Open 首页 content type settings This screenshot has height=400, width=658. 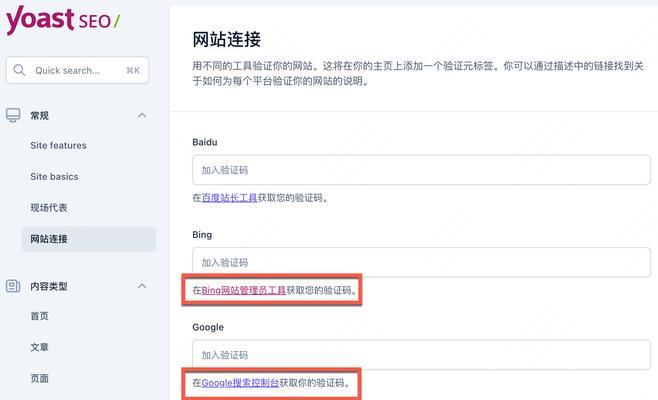(39, 316)
